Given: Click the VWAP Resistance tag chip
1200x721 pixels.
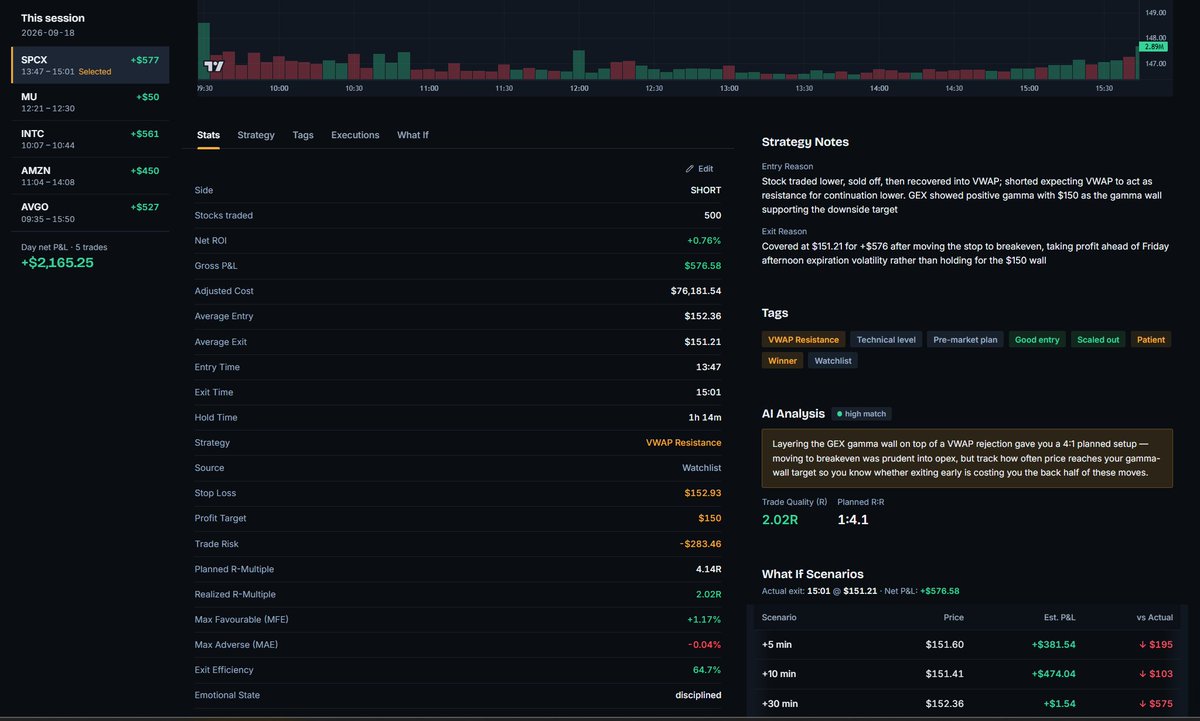Looking at the screenshot, I should click(x=803, y=340).
